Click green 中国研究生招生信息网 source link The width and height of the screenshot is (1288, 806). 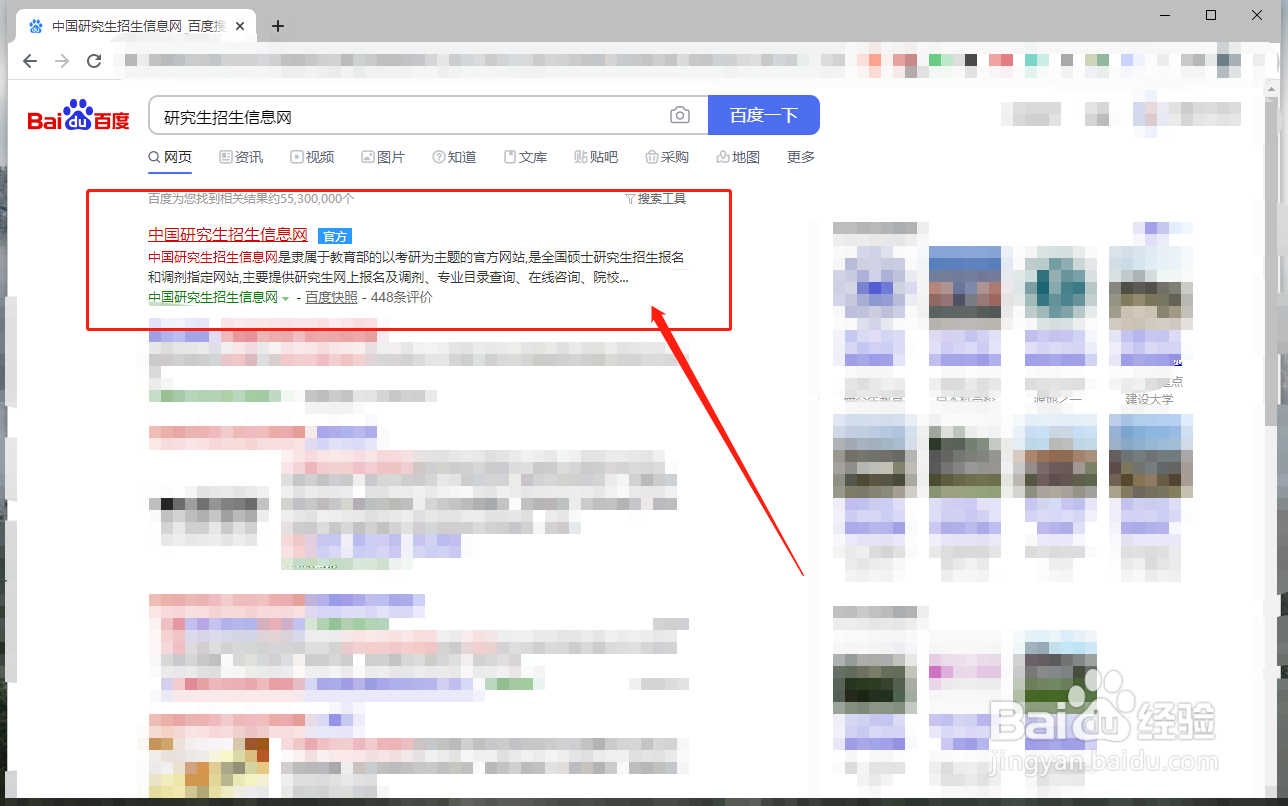213,297
